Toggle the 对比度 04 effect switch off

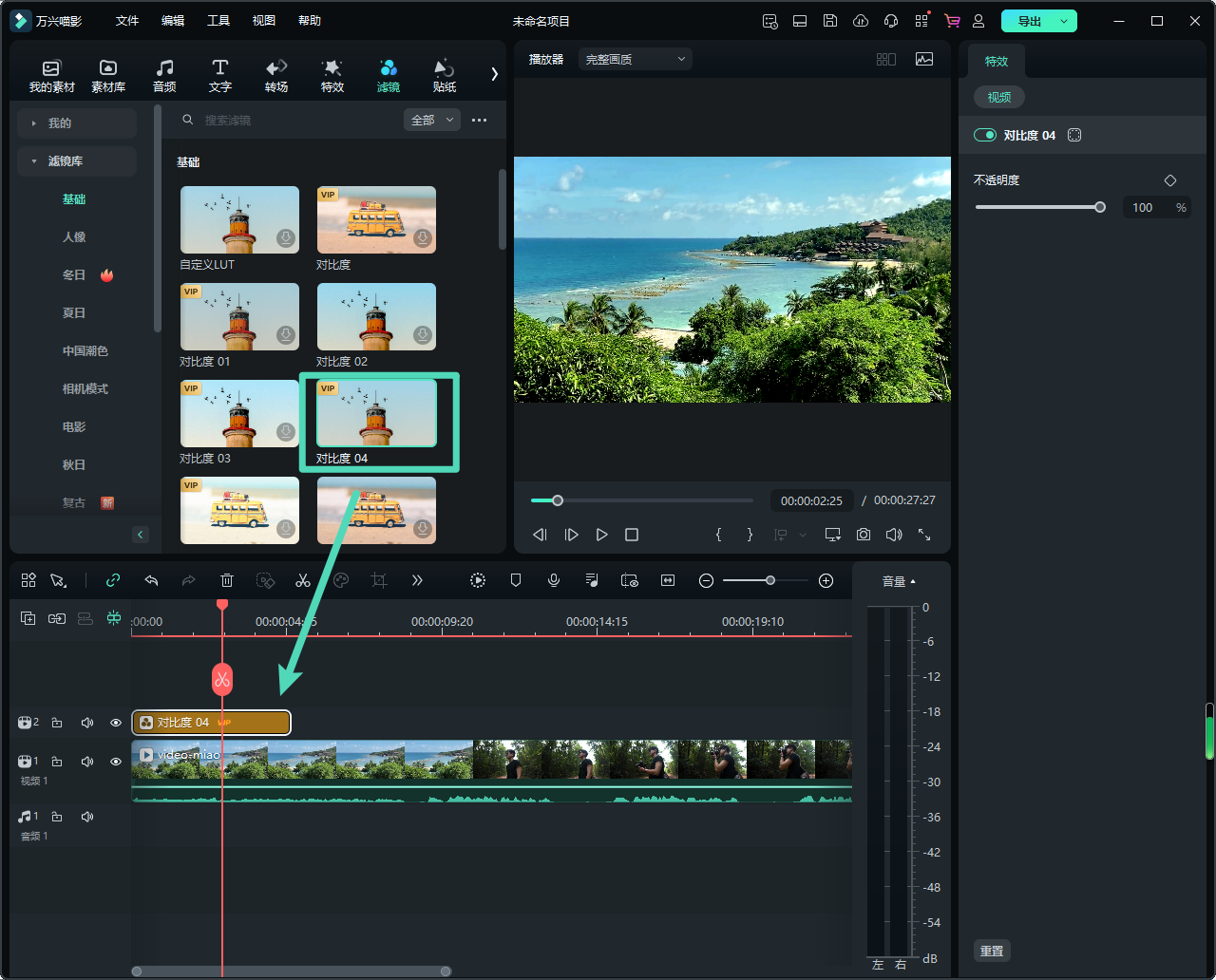pyautogui.click(x=985, y=136)
